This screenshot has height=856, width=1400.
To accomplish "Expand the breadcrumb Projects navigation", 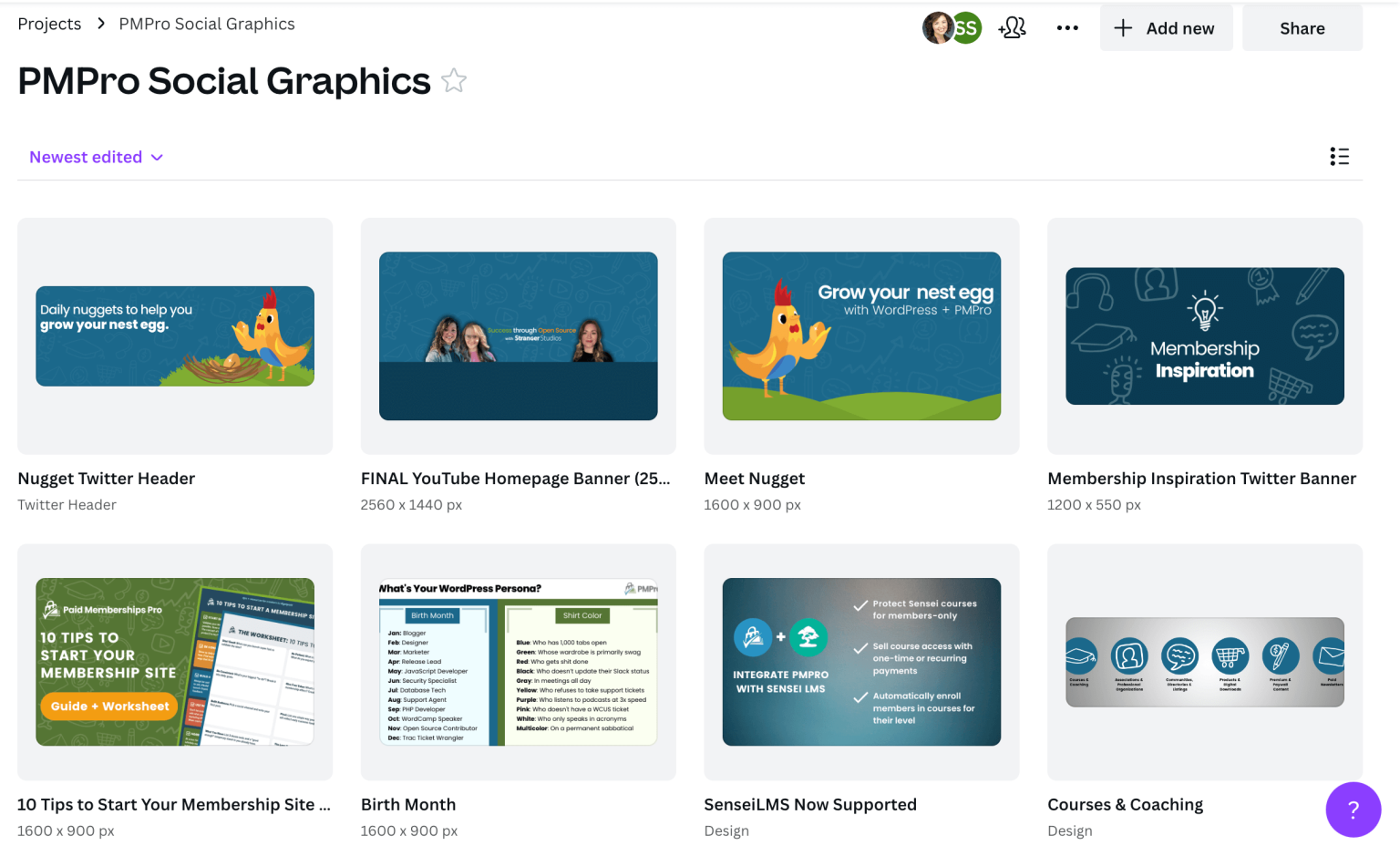I will [x=49, y=24].
